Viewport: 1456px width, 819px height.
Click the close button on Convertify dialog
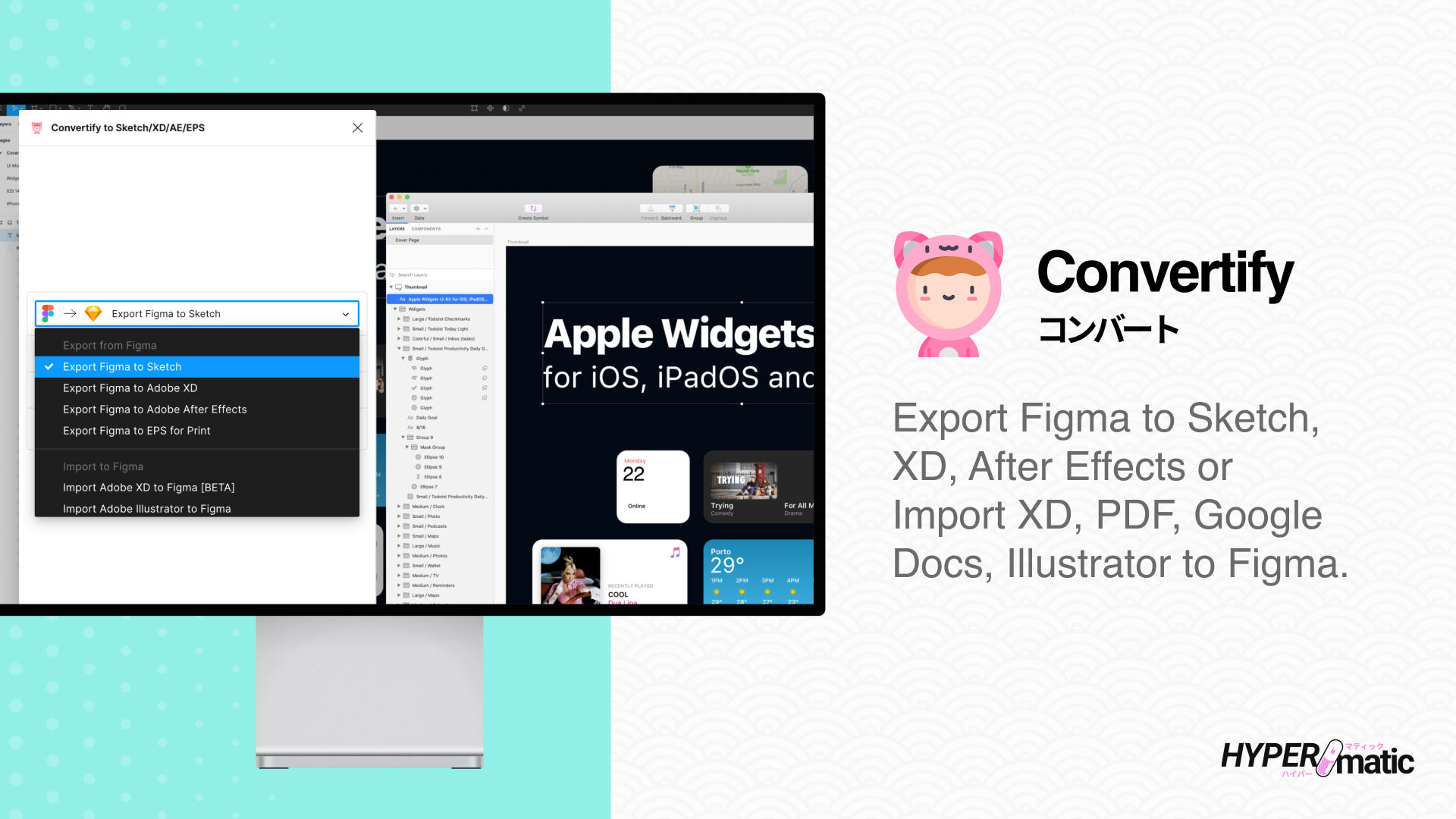(358, 128)
